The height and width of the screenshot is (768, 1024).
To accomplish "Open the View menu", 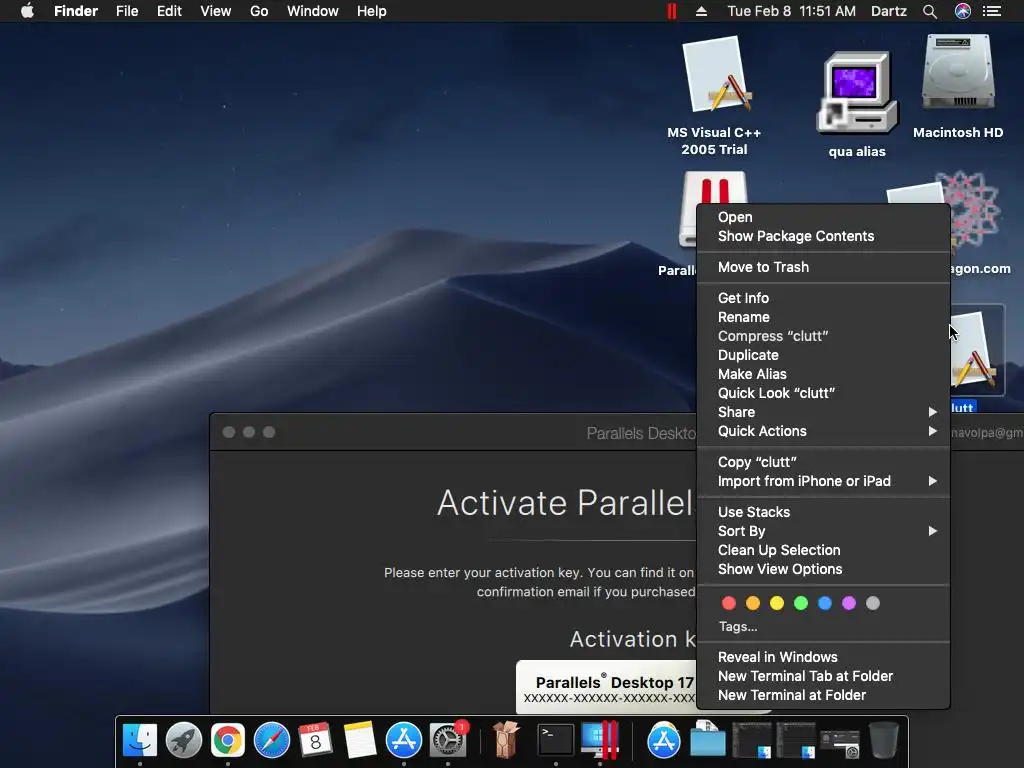I will point(216,11).
